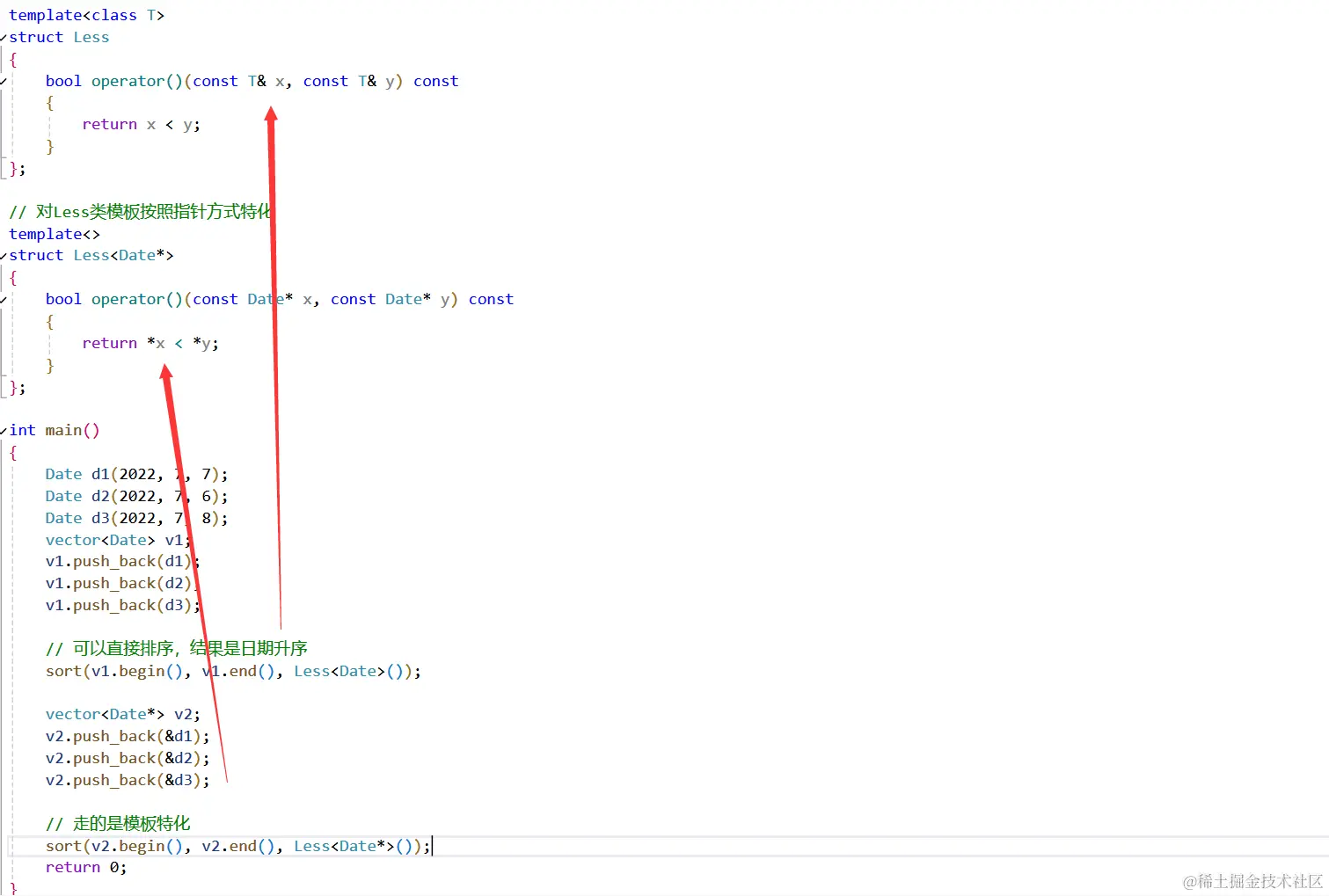Collapse the struct Less template definition
1329x896 pixels.
[4, 38]
